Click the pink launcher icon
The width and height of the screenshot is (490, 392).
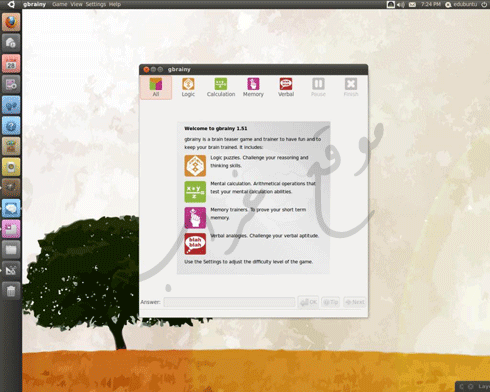click(11, 229)
